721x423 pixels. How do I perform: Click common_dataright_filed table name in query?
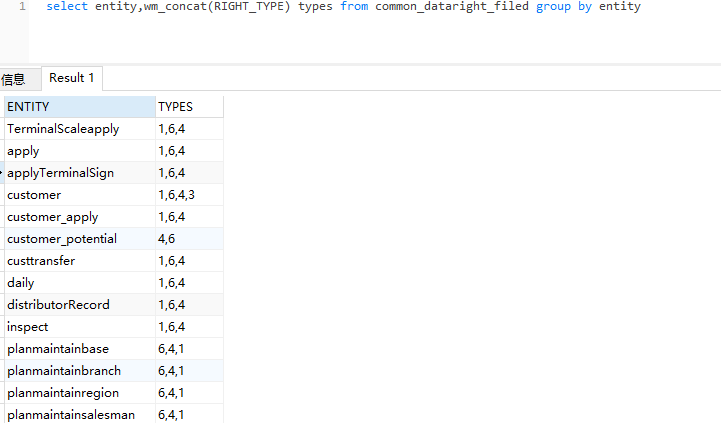click(452, 6)
